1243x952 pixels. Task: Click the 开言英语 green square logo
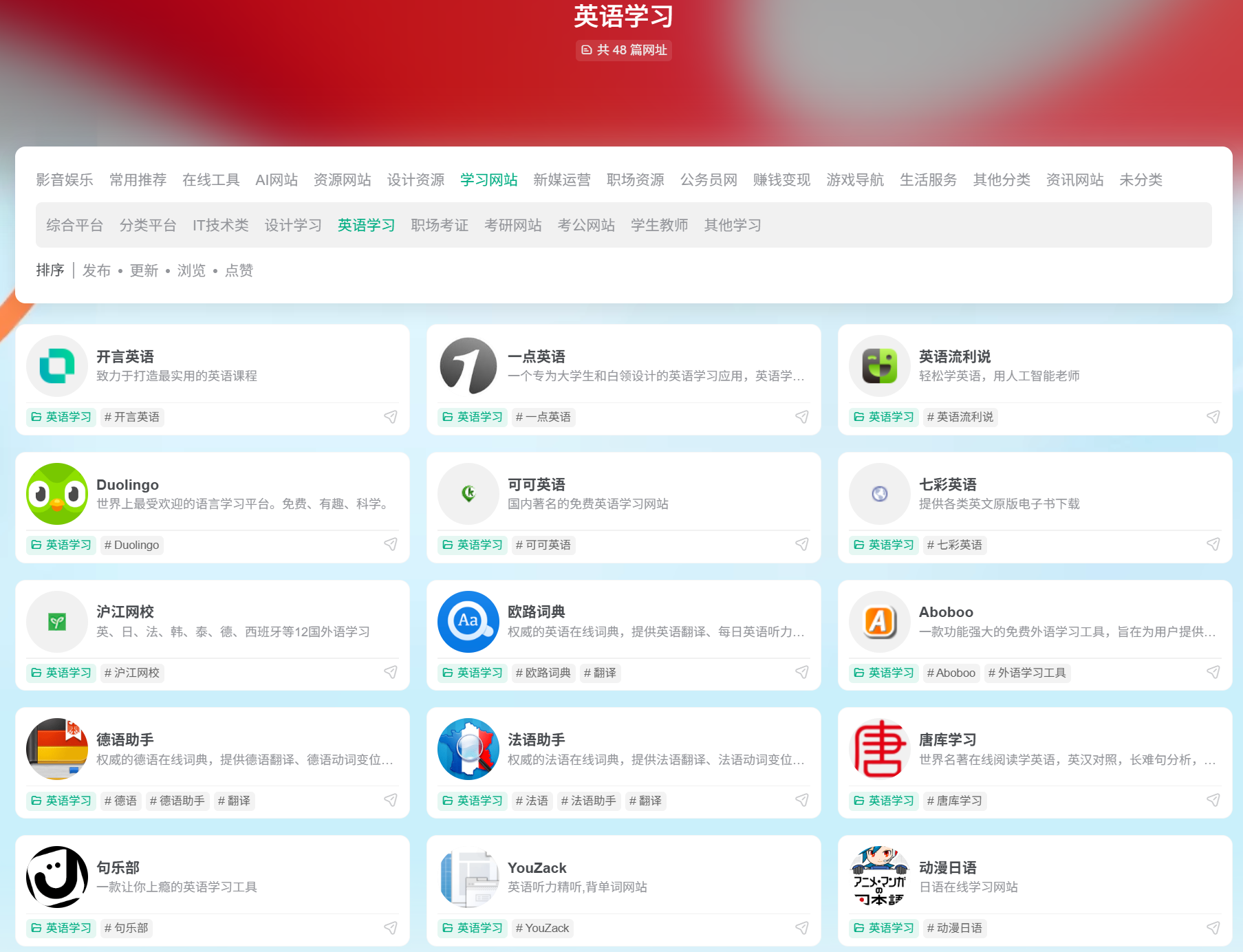pos(58,366)
